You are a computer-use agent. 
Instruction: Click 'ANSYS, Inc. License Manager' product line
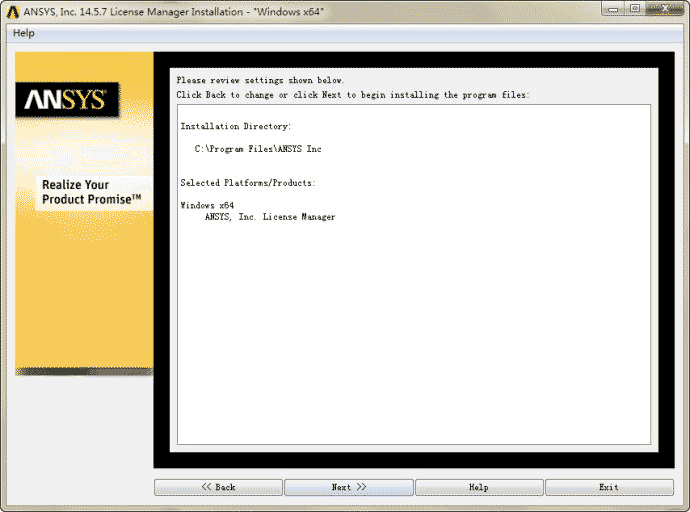tap(270, 217)
